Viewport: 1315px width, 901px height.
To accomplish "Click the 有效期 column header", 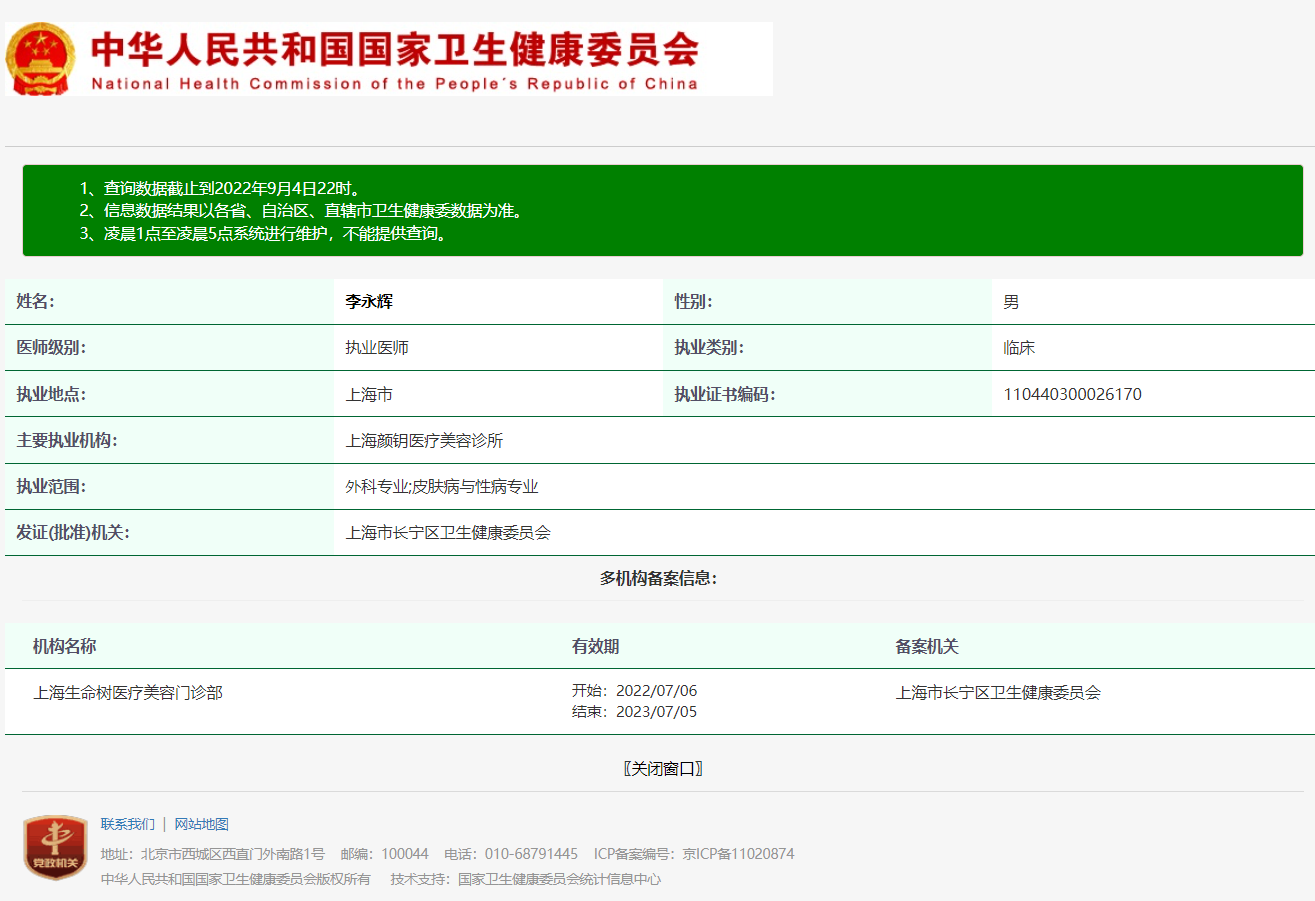I will click(595, 646).
